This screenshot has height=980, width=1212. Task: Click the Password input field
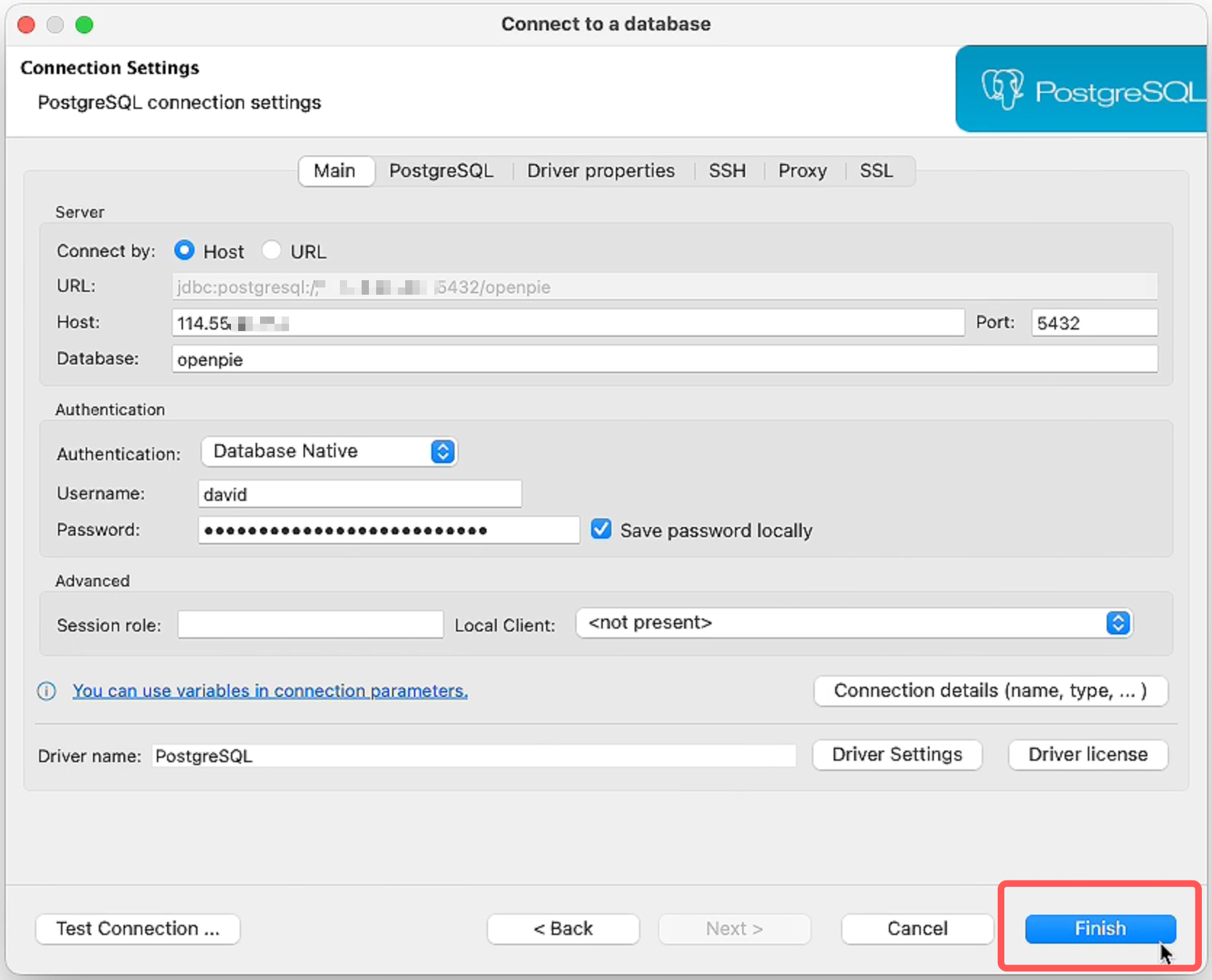coord(389,530)
